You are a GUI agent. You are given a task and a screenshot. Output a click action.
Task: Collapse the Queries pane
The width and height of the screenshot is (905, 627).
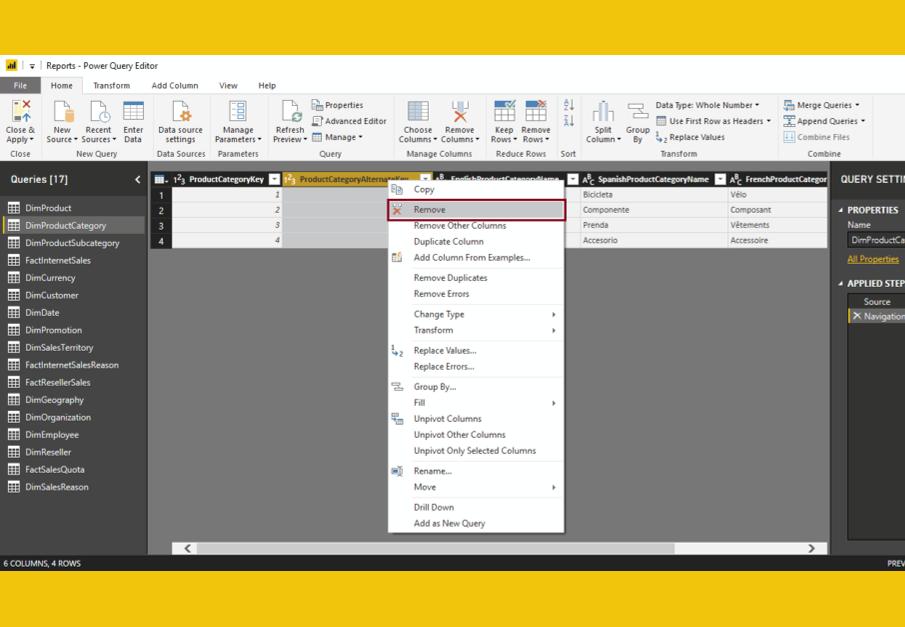pyautogui.click(x=138, y=180)
